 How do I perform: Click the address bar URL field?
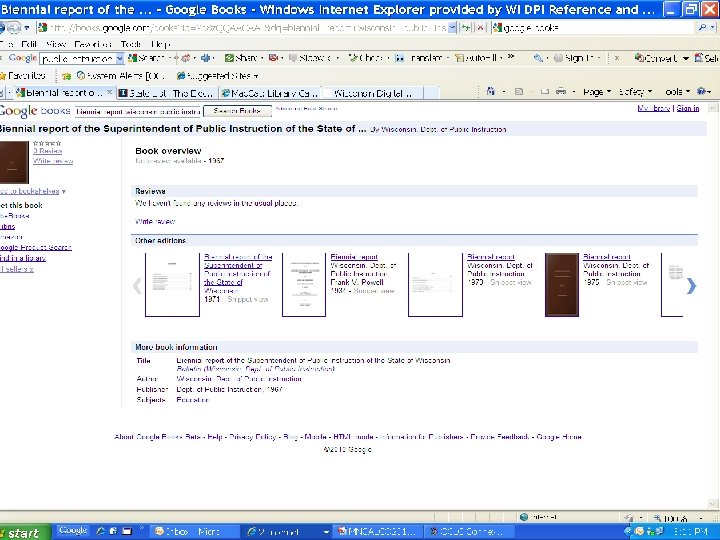[243, 28]
